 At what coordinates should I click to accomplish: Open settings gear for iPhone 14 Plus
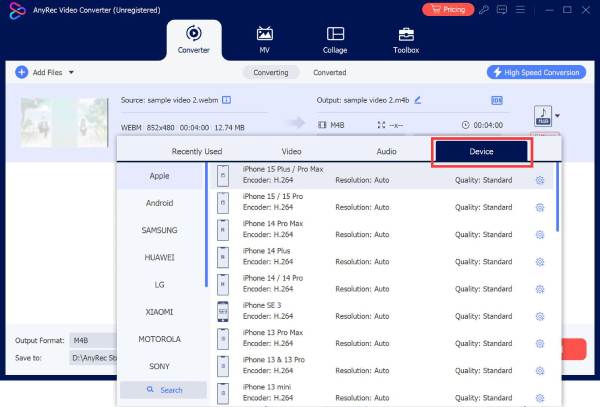[540, 262]
